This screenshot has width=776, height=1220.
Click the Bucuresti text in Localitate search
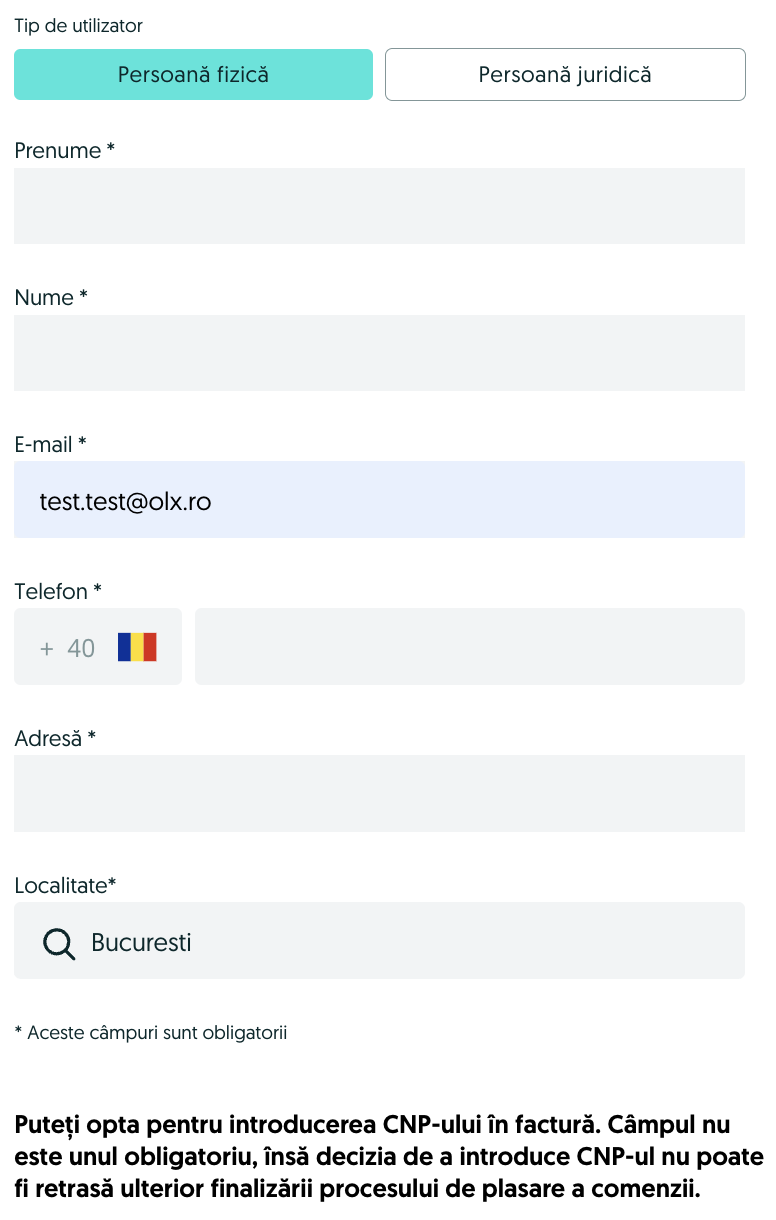(141, 943)
